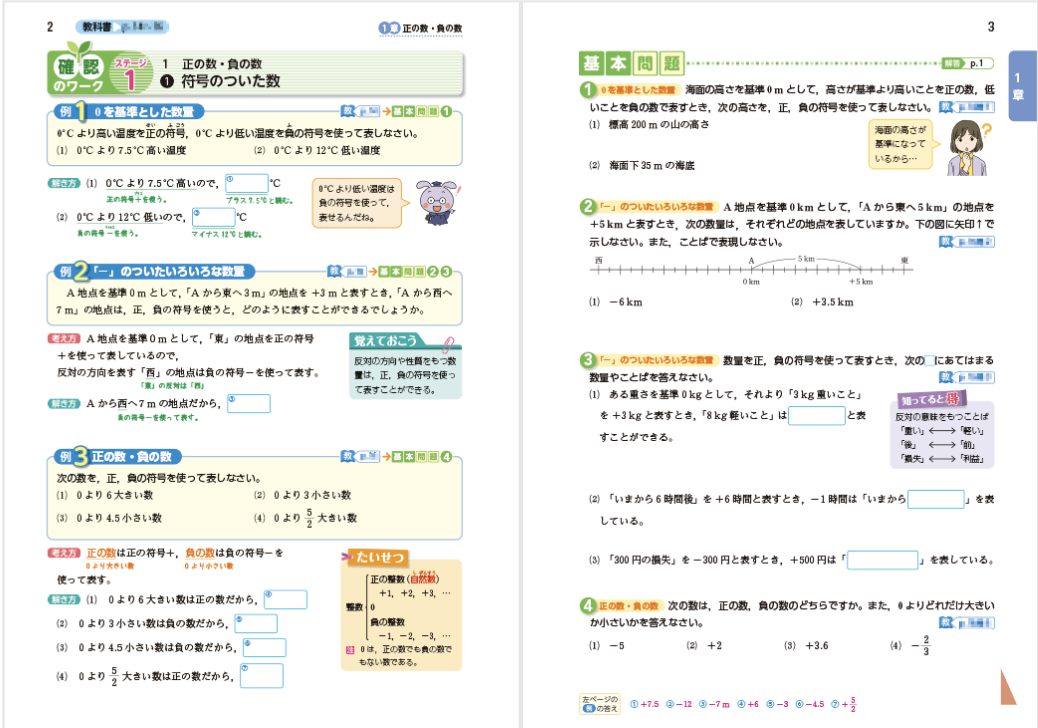Click answer box ③ for 西へ7m

(x=249, y=403)
